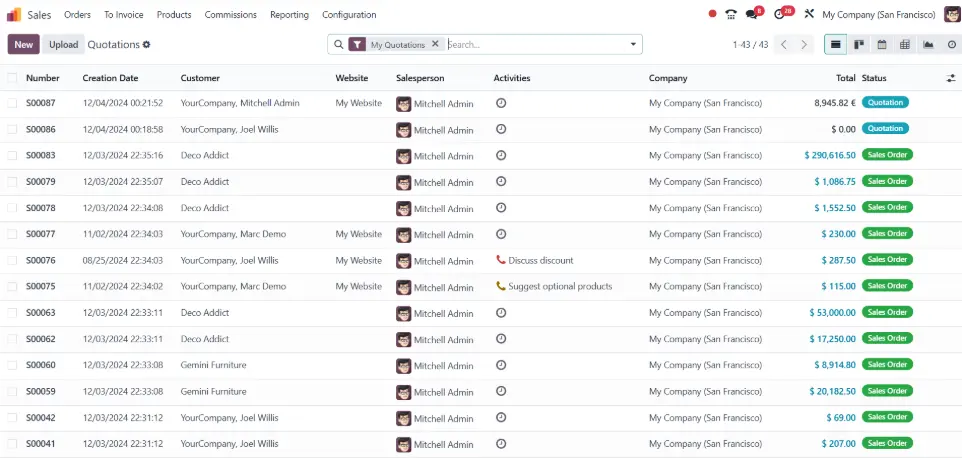The image size is (962, 458).
Task: Go to previous page of records
Action: (x=783, y=45)
